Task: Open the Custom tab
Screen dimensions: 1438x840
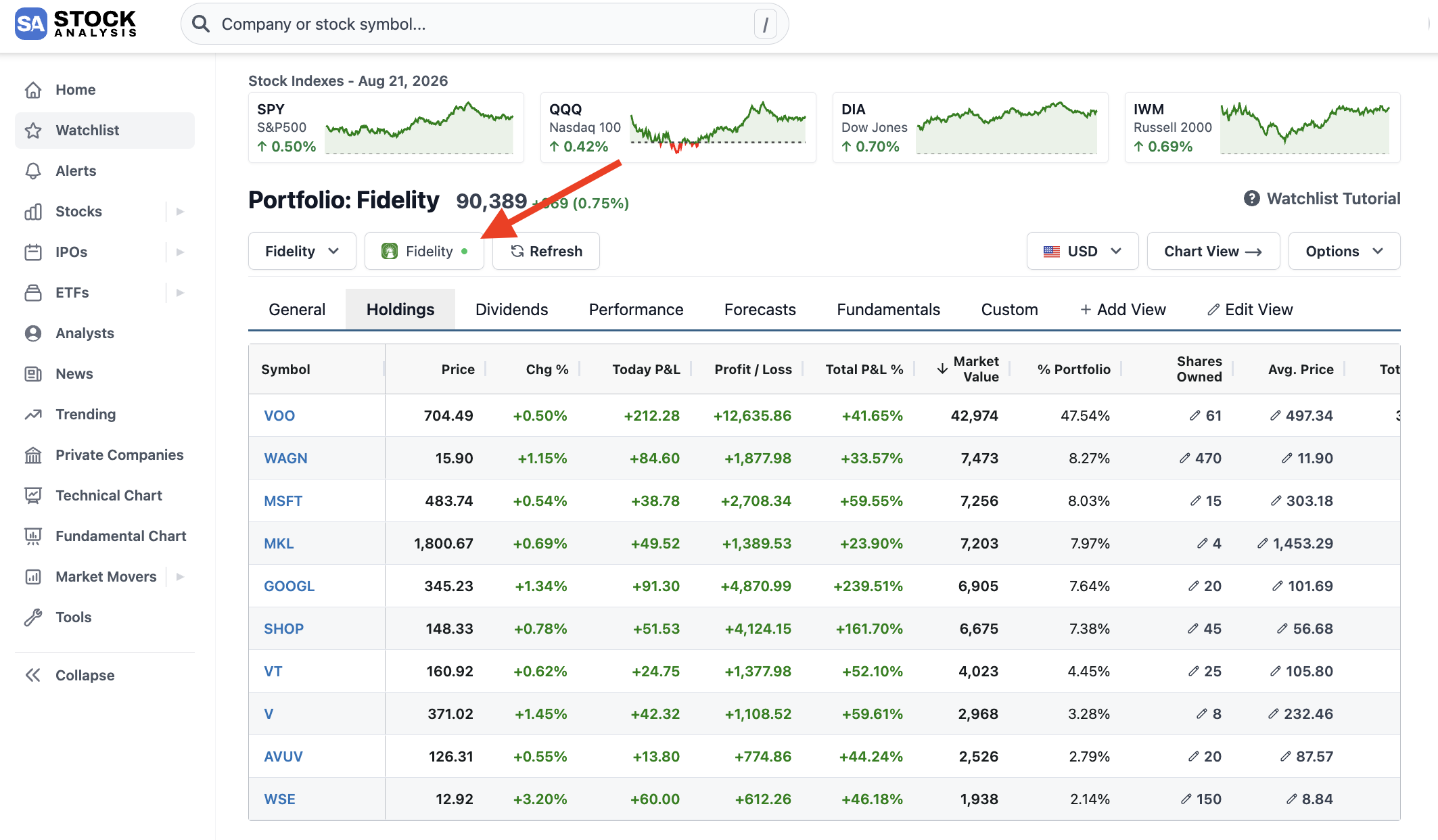Action: pyautogui.click(x=1009, y=309)
